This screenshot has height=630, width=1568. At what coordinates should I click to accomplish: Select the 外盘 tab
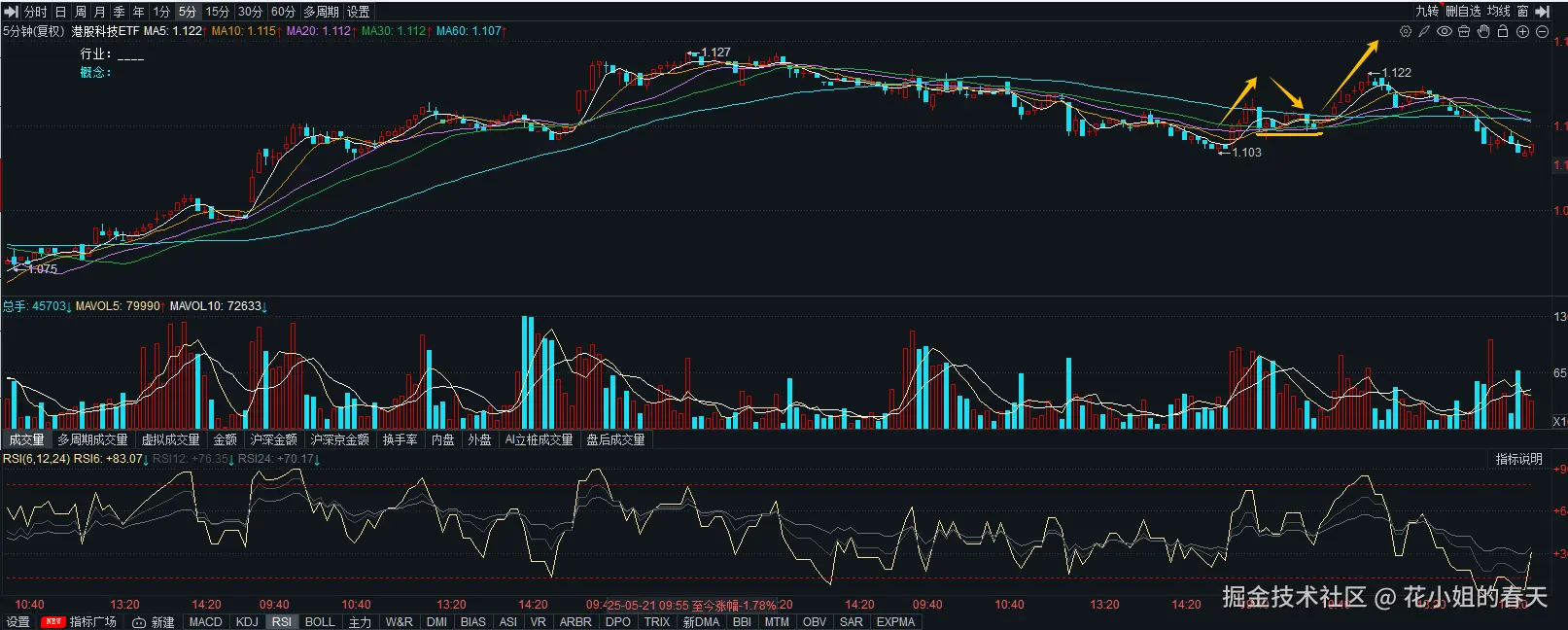point(479,440)
